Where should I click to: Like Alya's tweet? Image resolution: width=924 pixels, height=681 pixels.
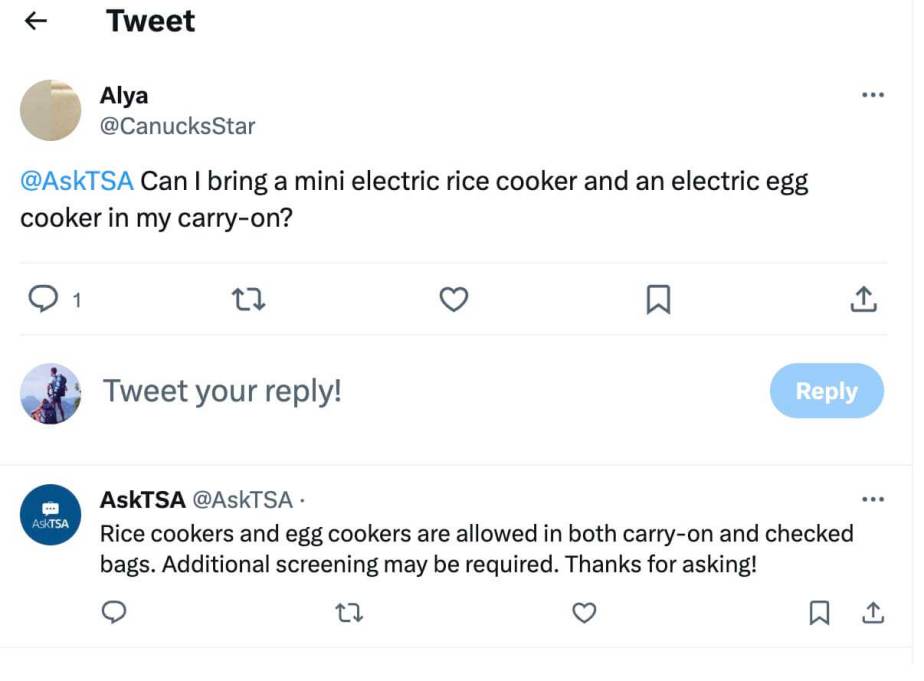point(454,299)
